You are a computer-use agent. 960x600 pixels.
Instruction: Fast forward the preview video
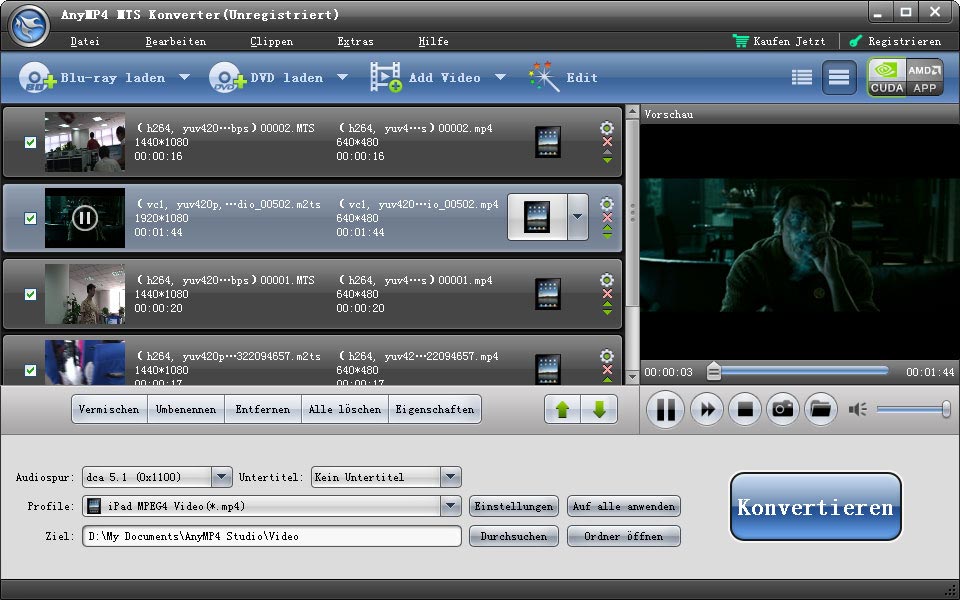tap(707, 409)
